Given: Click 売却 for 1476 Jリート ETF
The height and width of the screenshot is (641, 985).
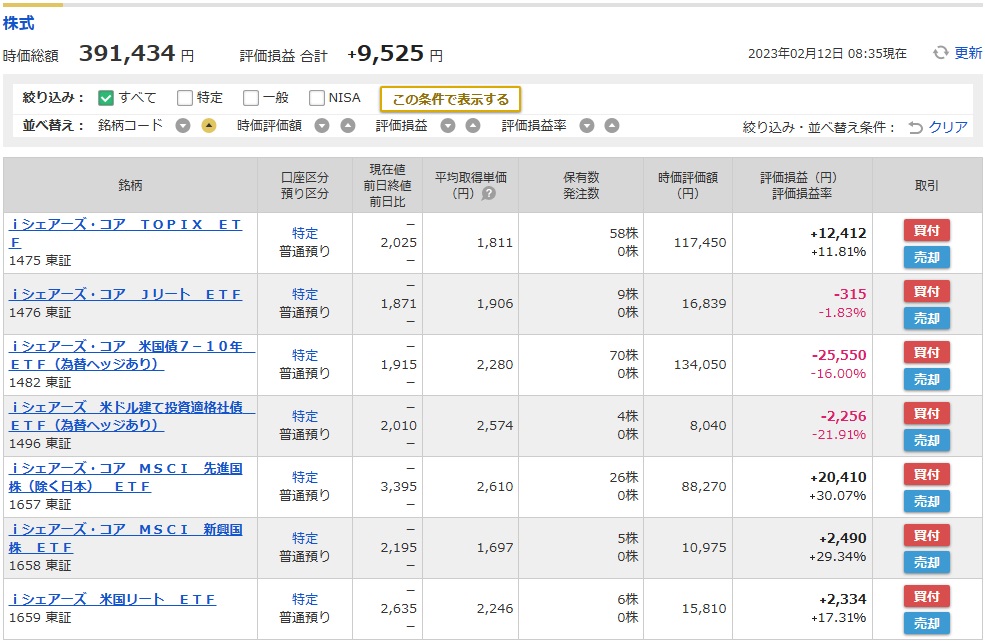Looking at the screenshot, I should (927, 318).
